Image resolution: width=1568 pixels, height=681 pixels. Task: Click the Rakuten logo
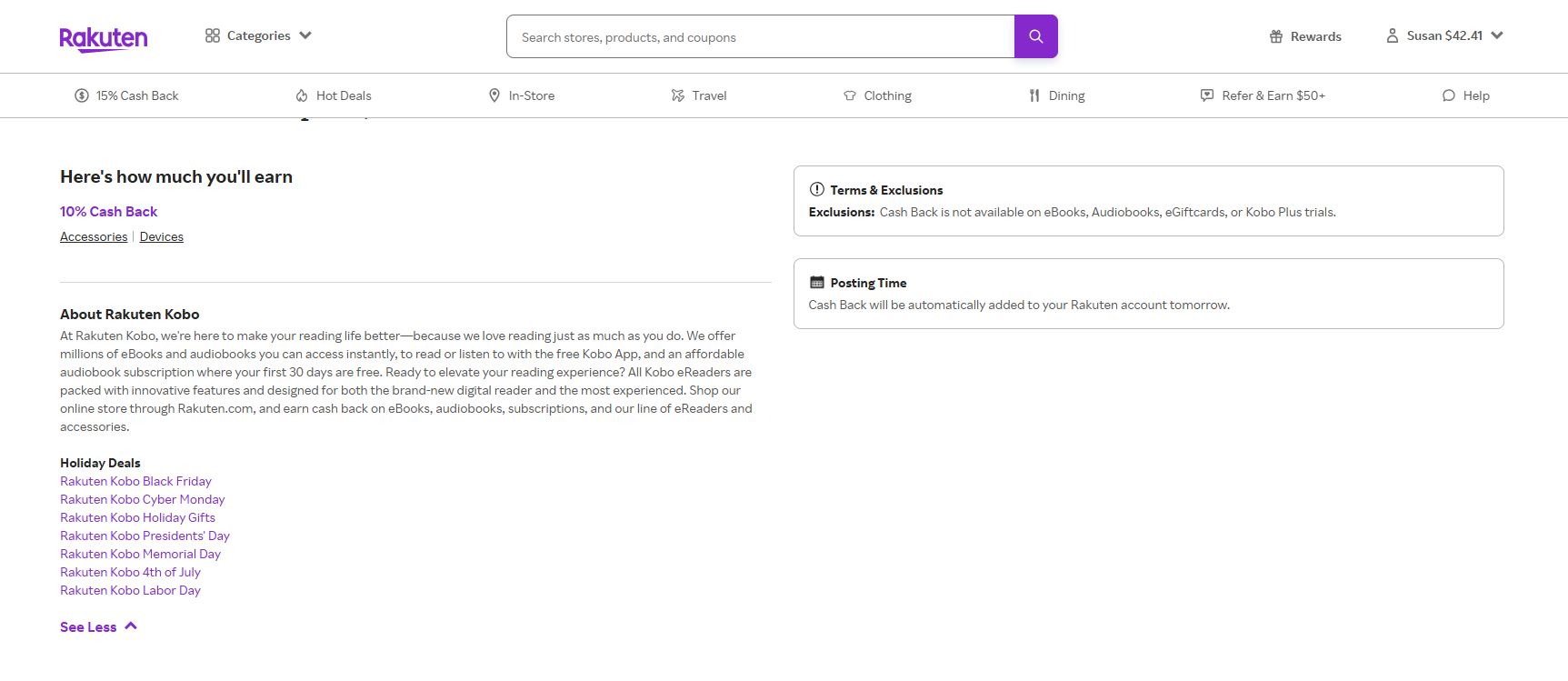[x=104, y=37]
